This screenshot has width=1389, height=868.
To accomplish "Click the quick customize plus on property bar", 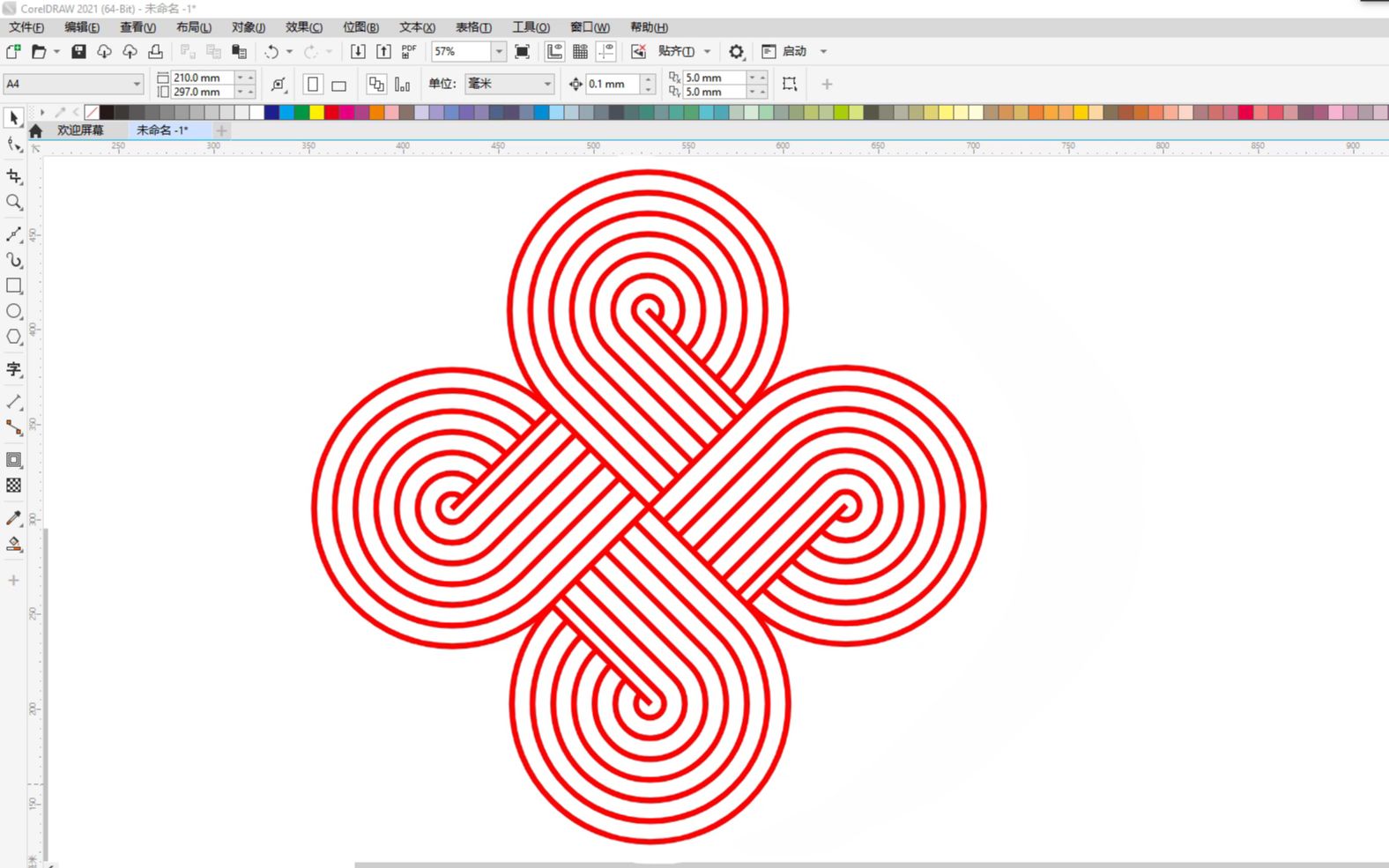I will (827, 85).
